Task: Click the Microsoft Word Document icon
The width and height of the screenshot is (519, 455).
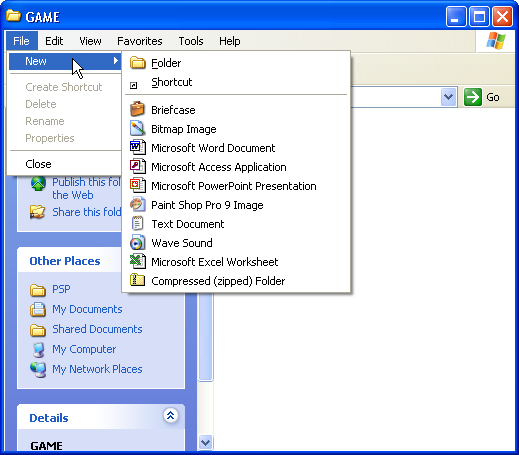Action: pyautogui.click(x=137, y=147)
